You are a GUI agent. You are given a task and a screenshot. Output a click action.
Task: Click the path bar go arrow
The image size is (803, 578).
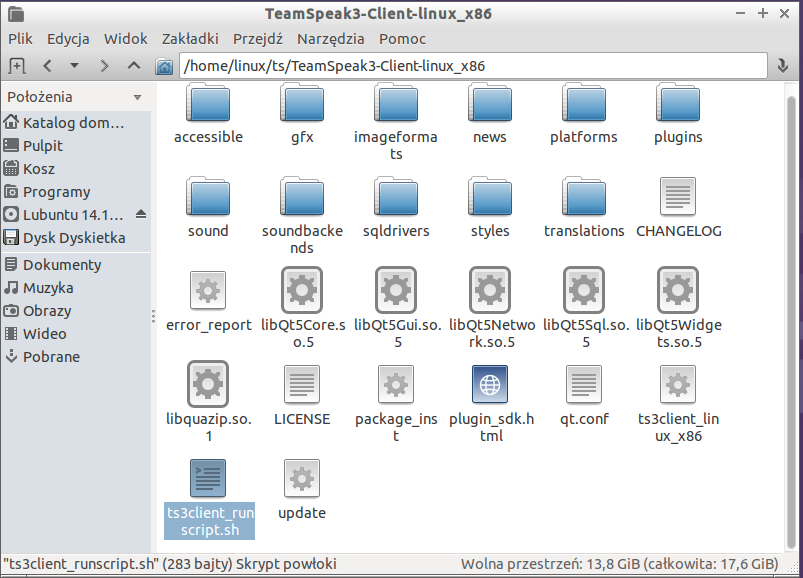783,66
